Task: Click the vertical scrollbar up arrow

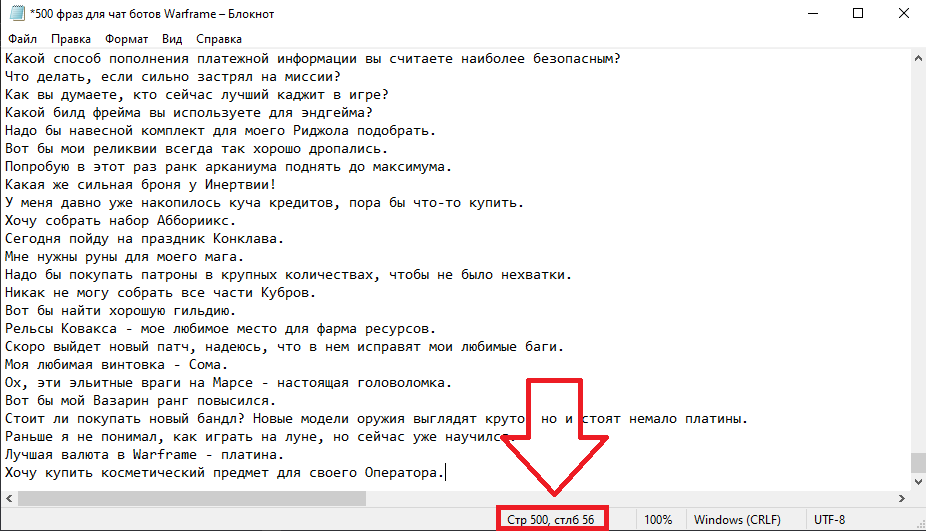Action: click(918, 58)
